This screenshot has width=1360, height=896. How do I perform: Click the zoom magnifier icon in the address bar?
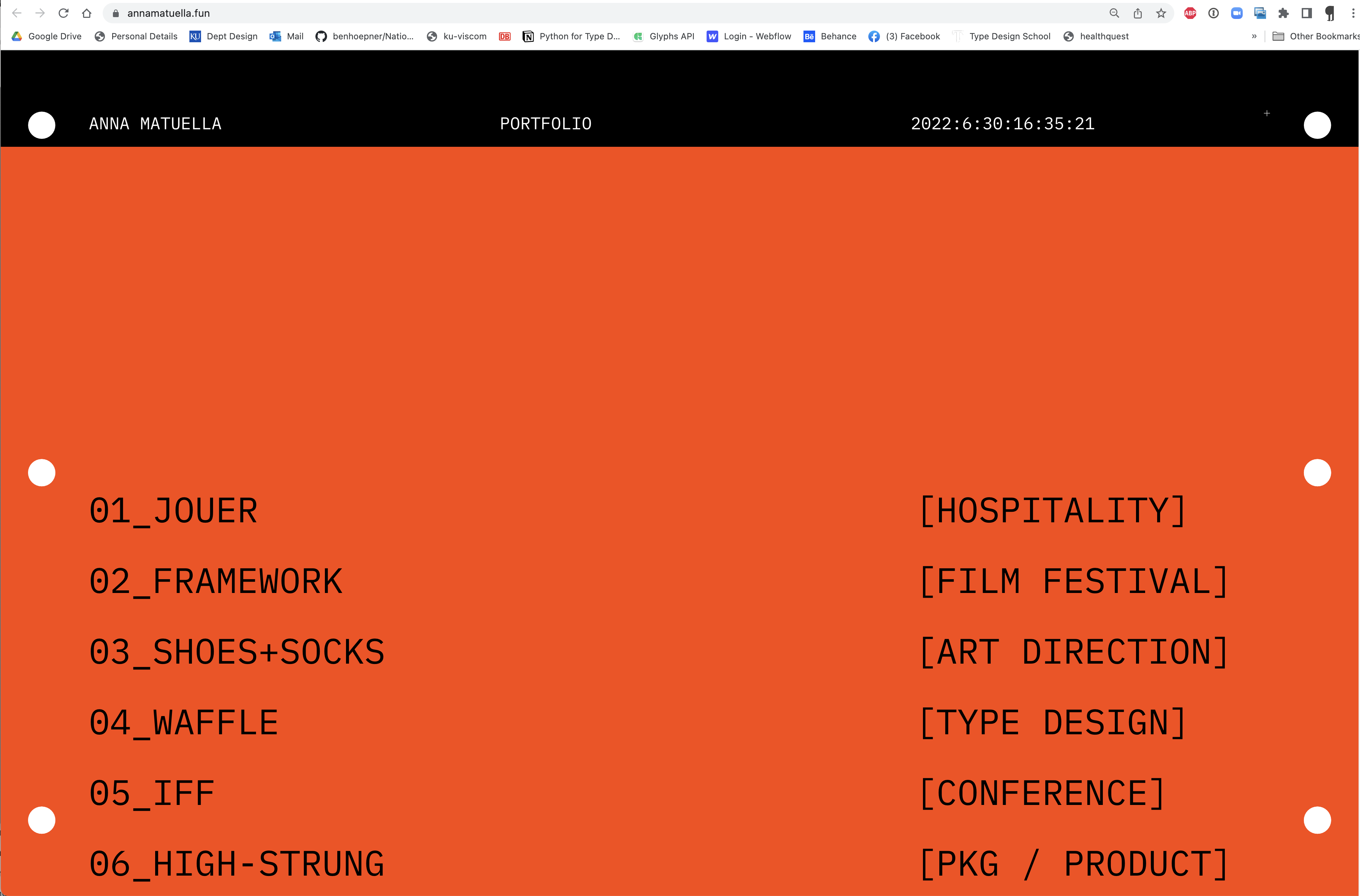click(x=1114, y=13)
